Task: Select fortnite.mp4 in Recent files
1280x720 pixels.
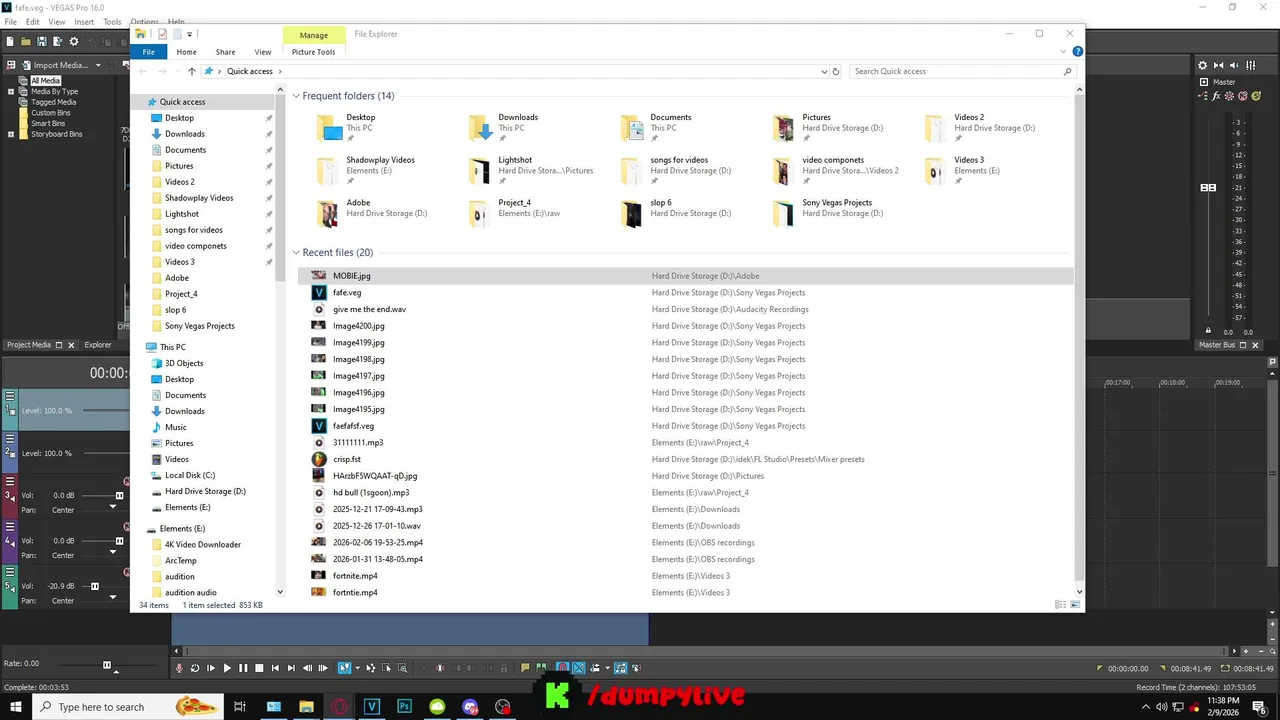Action: click(685, 576)
